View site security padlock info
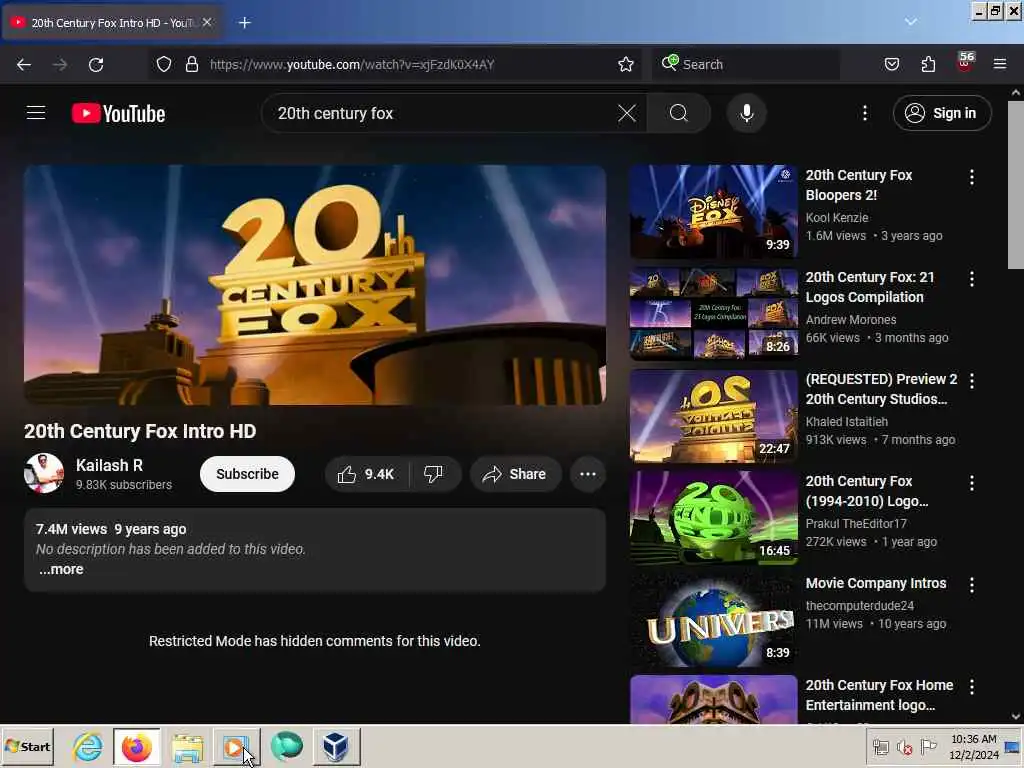This screenshot has height=768, width=1024. (191, 64)
